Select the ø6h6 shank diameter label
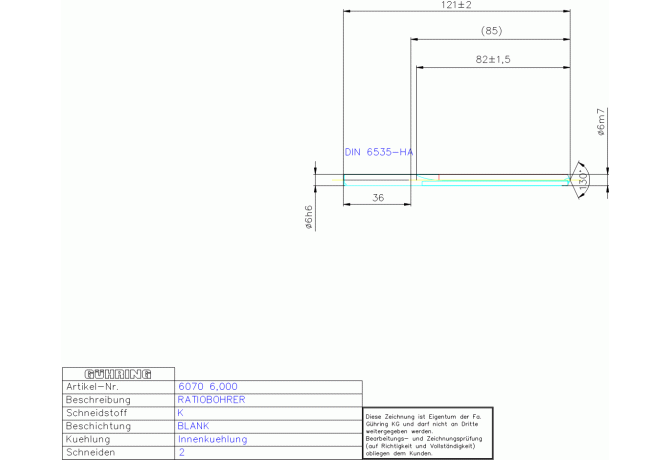 pyautogui.click(x=309, y=217)
